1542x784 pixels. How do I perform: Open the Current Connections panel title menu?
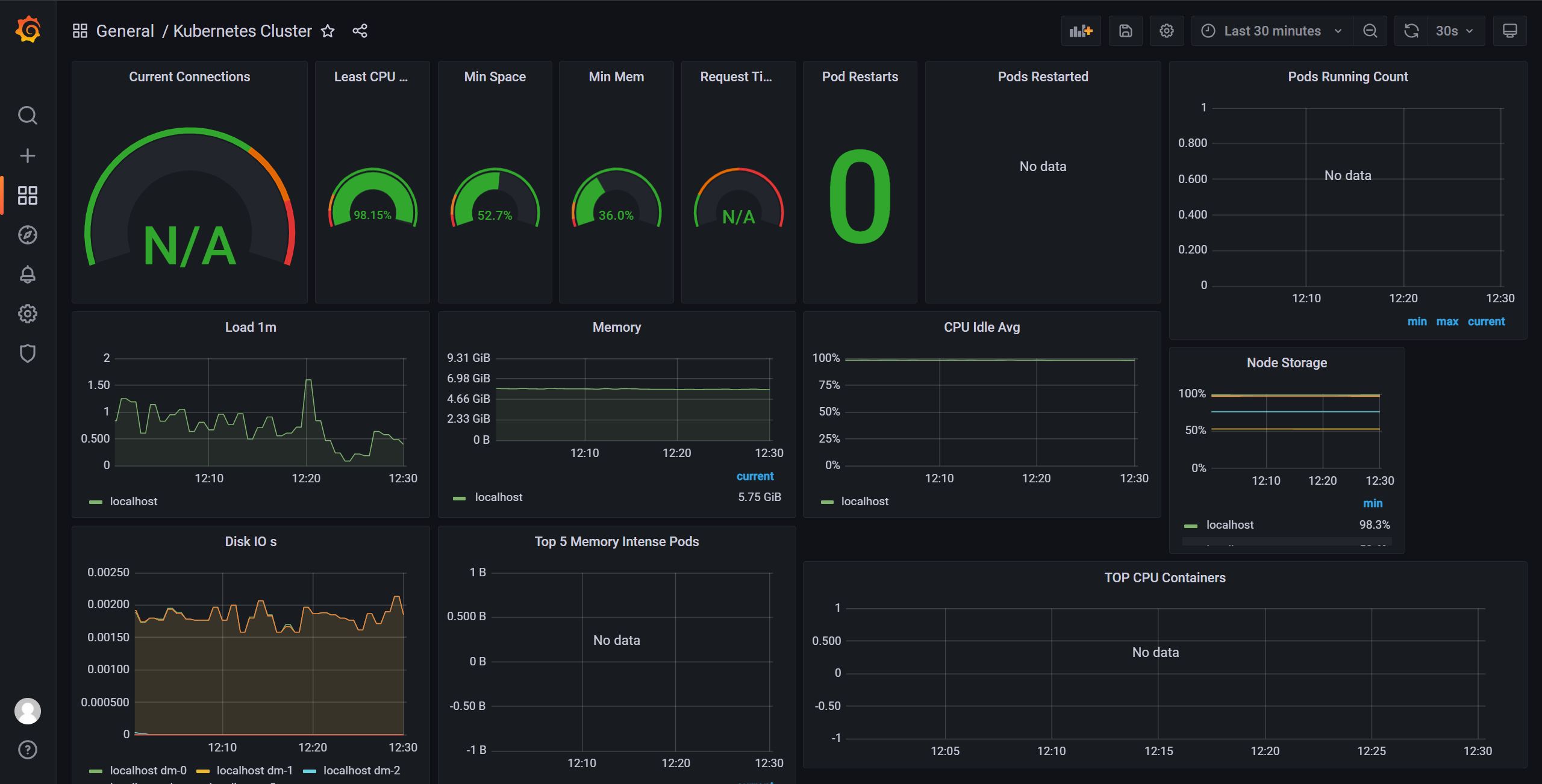(189, 76)
